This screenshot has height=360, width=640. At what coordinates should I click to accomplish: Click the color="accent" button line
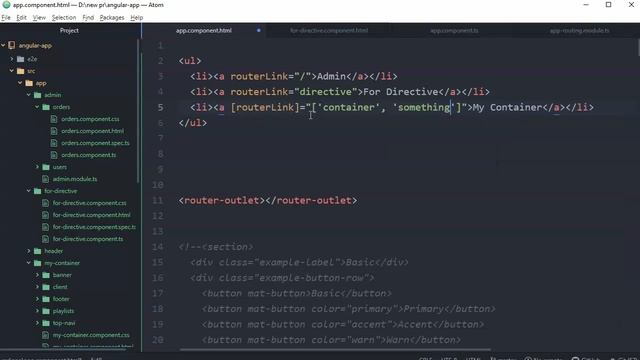343,324
